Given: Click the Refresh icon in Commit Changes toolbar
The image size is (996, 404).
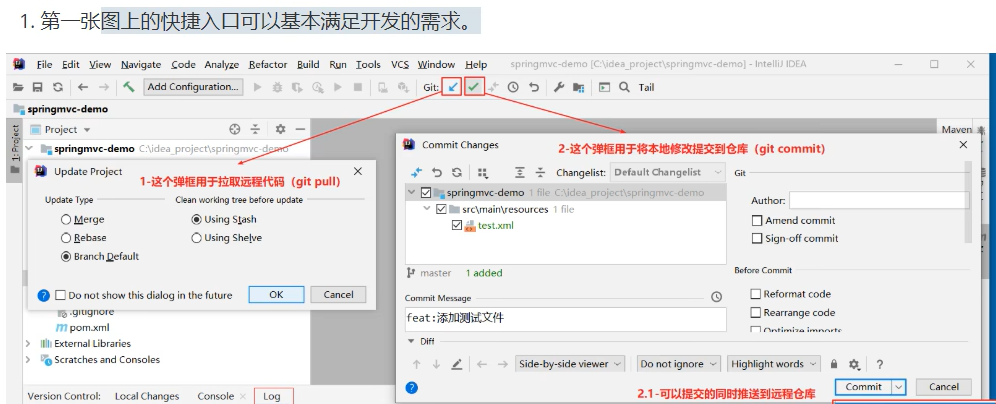Looking at the screenshot, I should (x=457, y=172).
